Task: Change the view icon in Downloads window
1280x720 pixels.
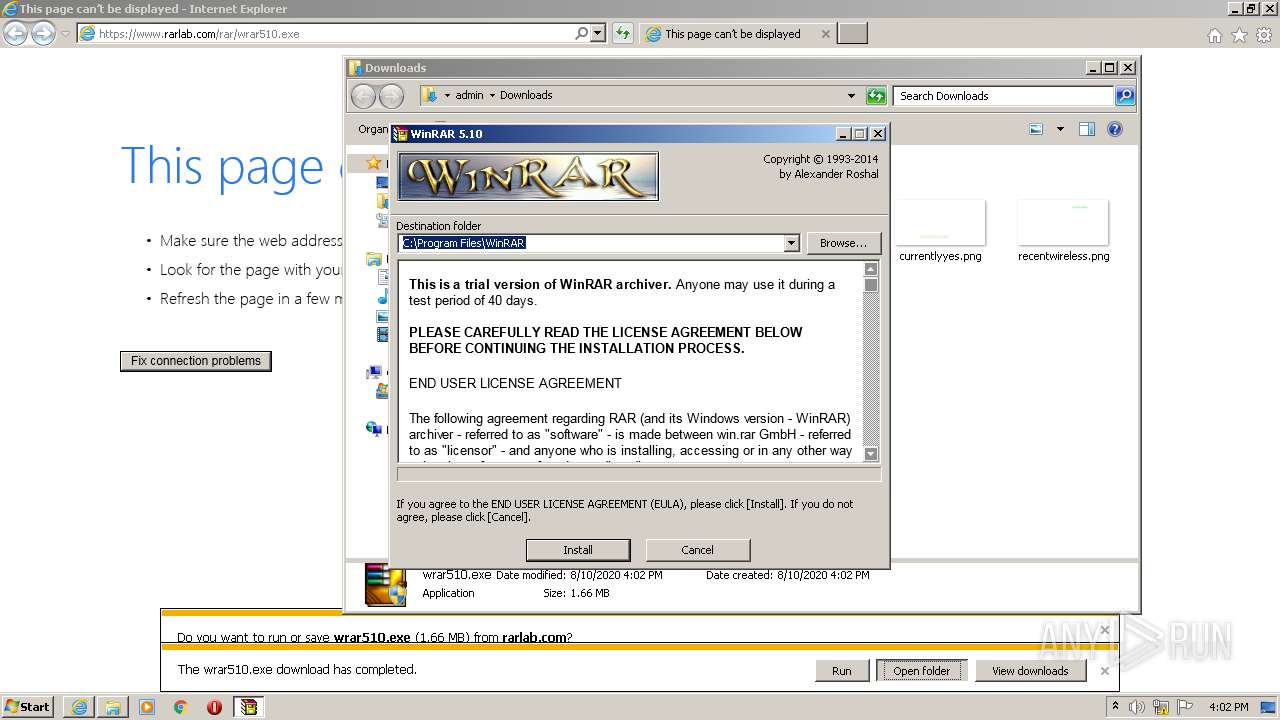Action: click(x=1036, y=129)
